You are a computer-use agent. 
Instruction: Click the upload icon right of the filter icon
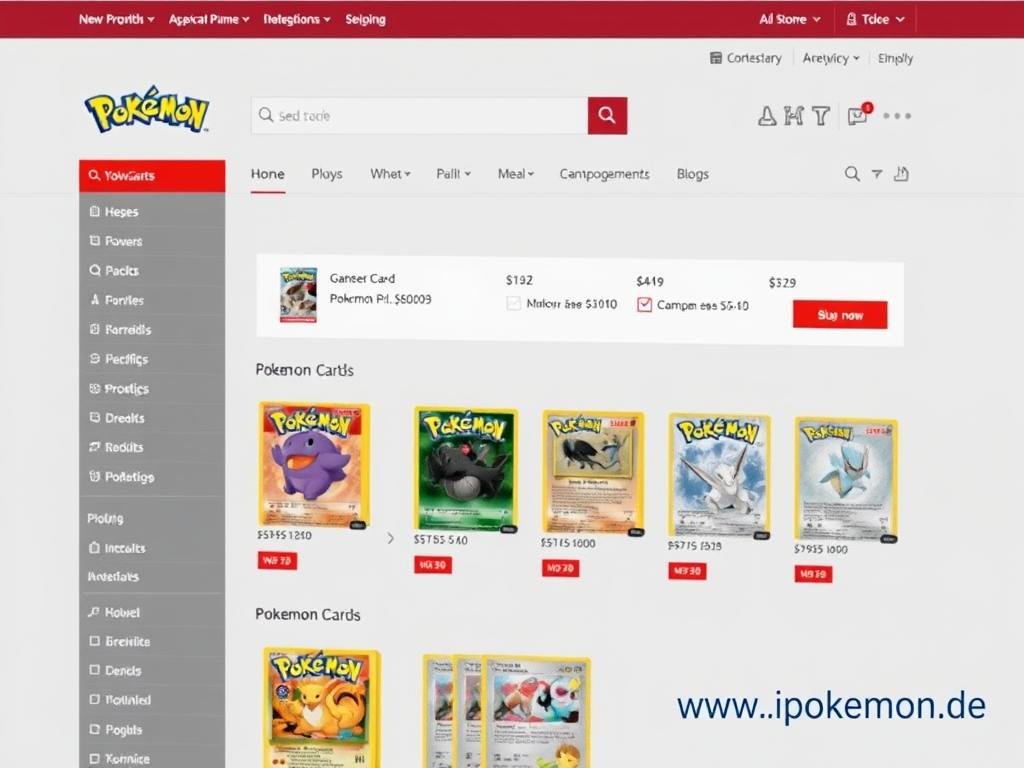click(x=901, y=174)
